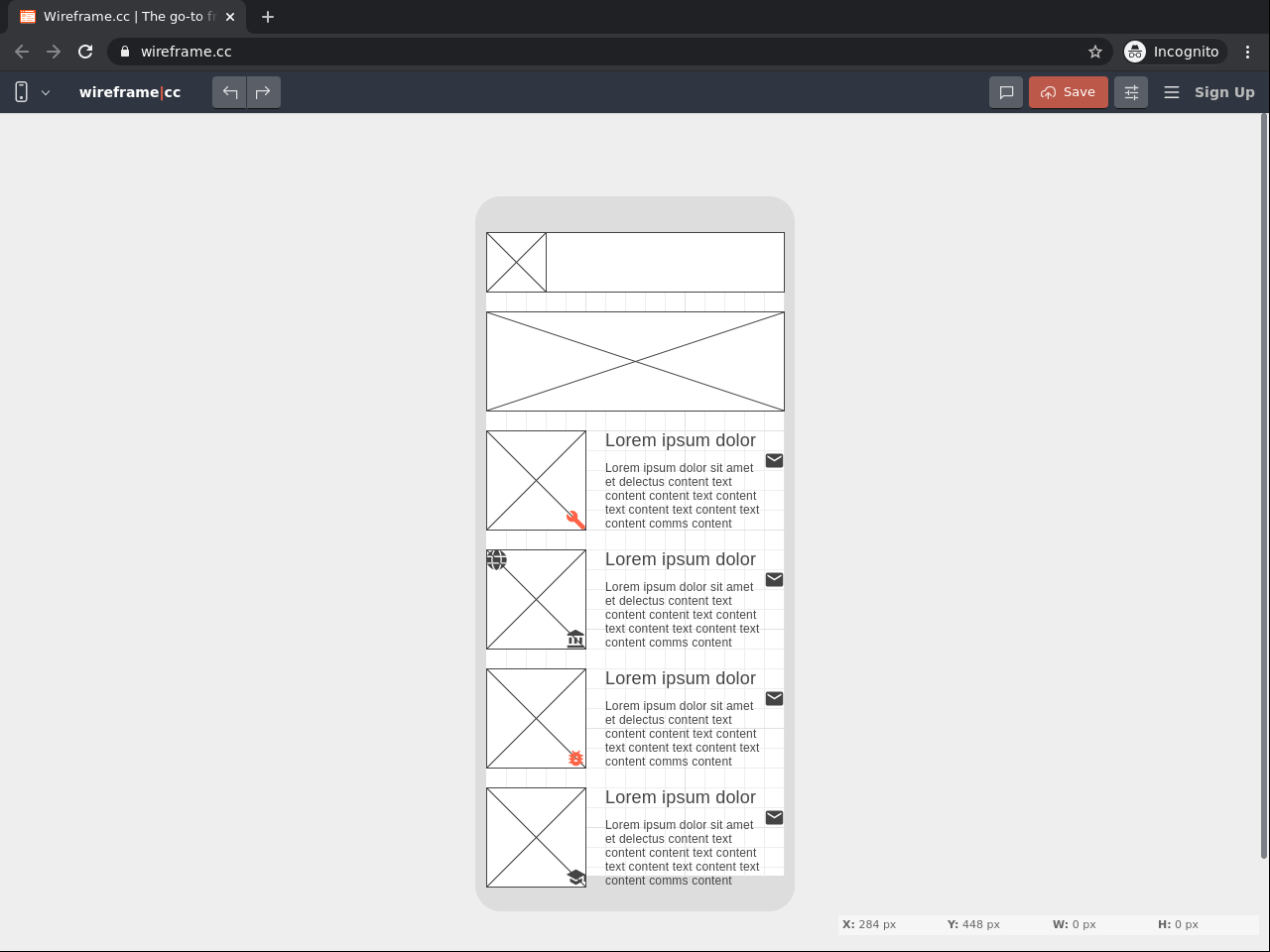The image size is (1270, 952).
Task: Go back in browser history
Action: coord(22,52)
